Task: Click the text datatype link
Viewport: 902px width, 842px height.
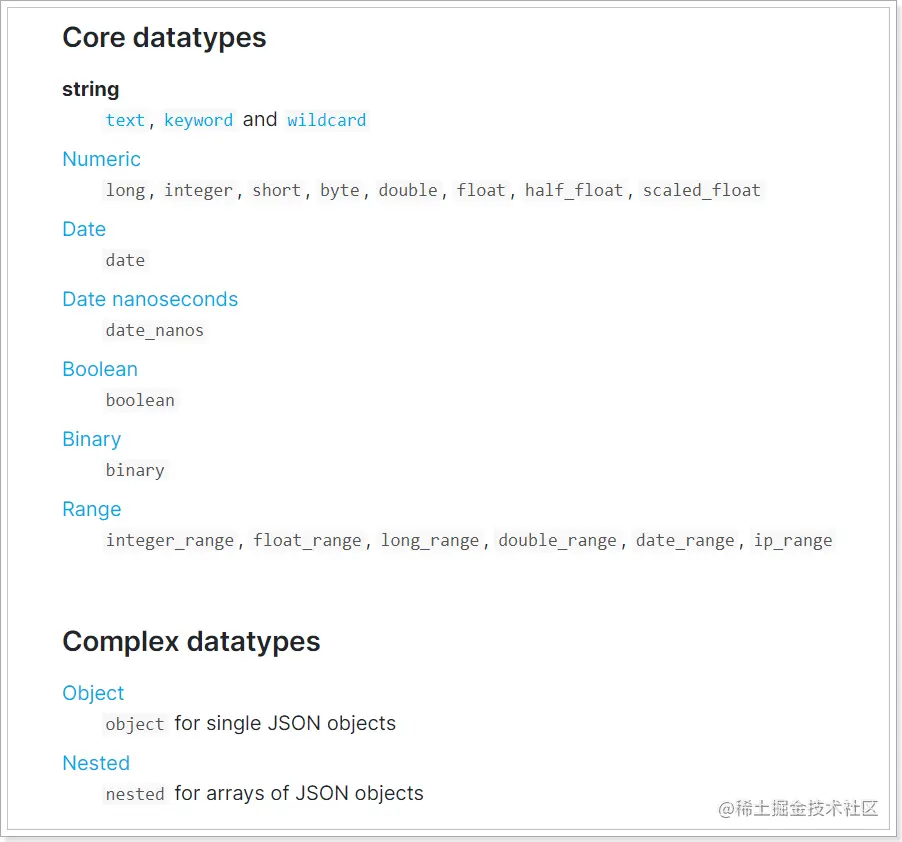Action: pos(125,120)
